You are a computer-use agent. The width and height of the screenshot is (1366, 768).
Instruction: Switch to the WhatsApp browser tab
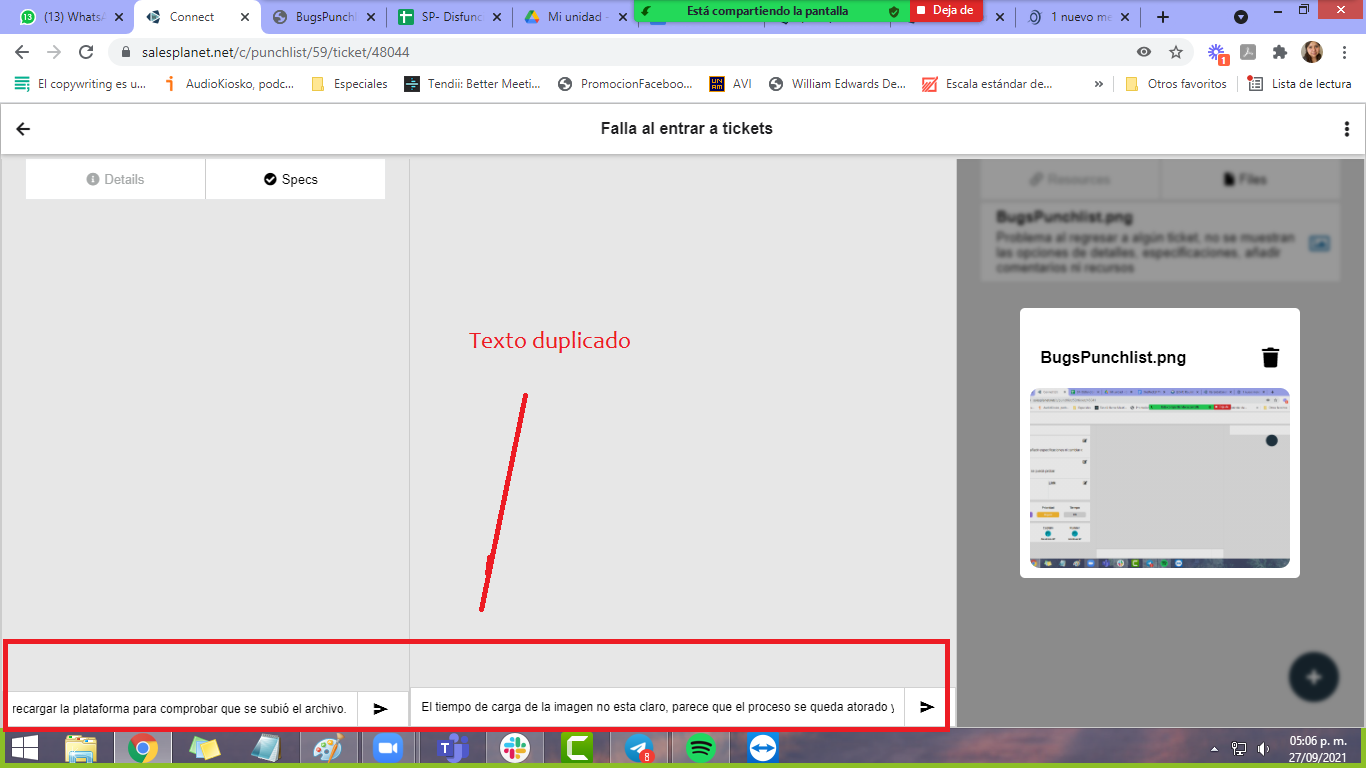pos(68,17)
